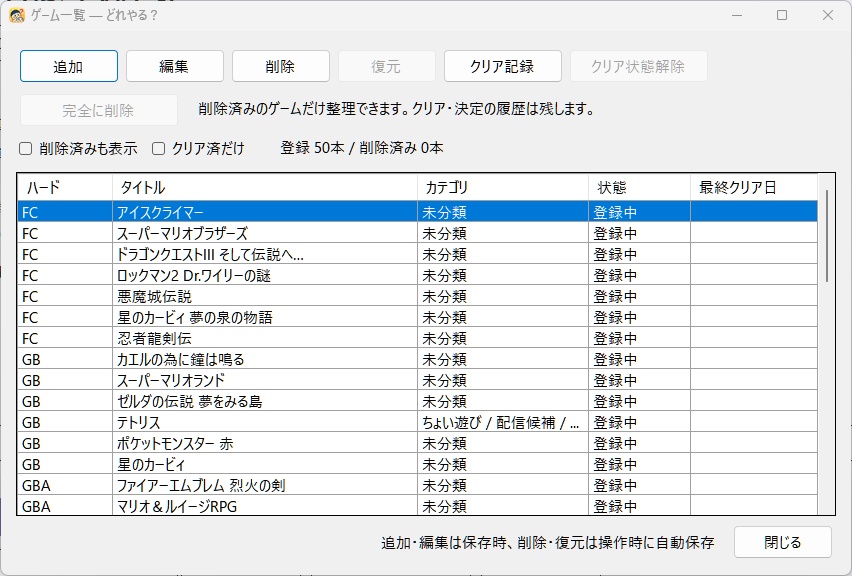Image resolution: width=852 pixels, height=576 pixels.
Task: Click the ちょい遊び / 配信候補 category cell
Action: [503, 422]
